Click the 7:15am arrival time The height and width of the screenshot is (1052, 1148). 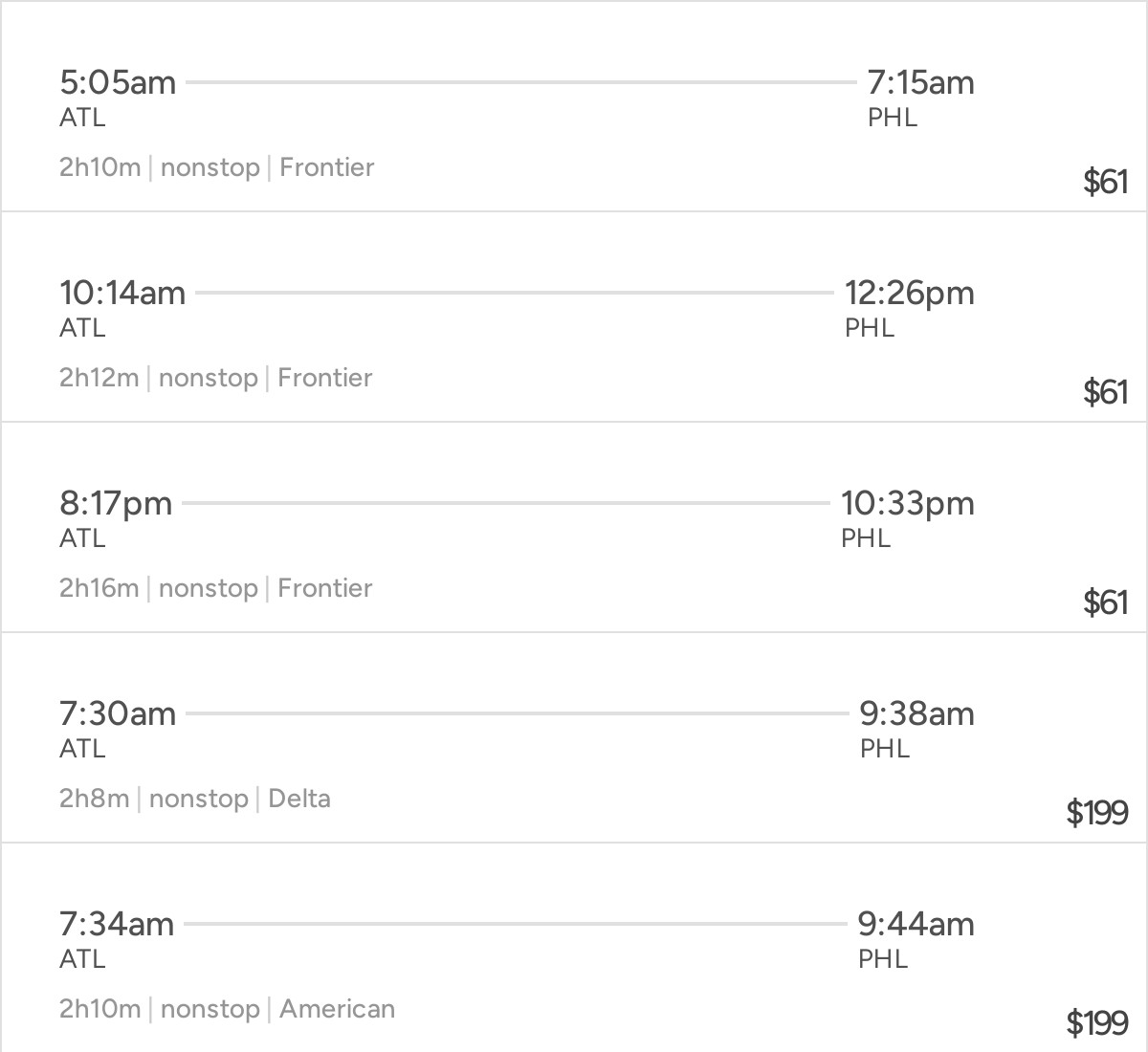[920, 82]
